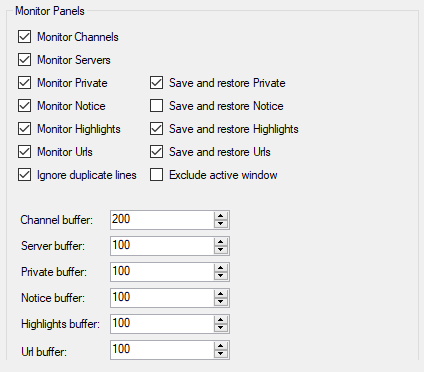Screen dimensions: 424x372
Task: Decrease Server buffer with down arrow
Action: (221, 250)
